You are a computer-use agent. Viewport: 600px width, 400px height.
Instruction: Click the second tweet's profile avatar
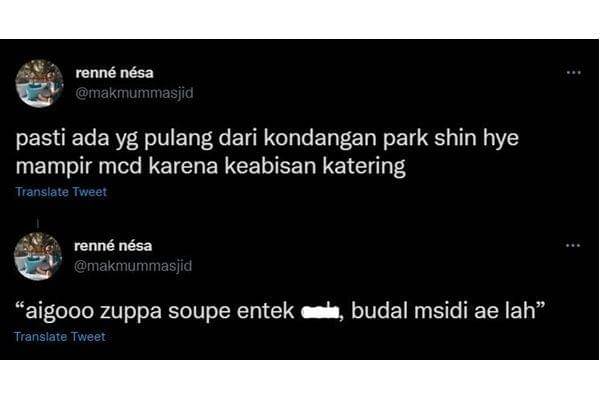(x=38, y=256)
